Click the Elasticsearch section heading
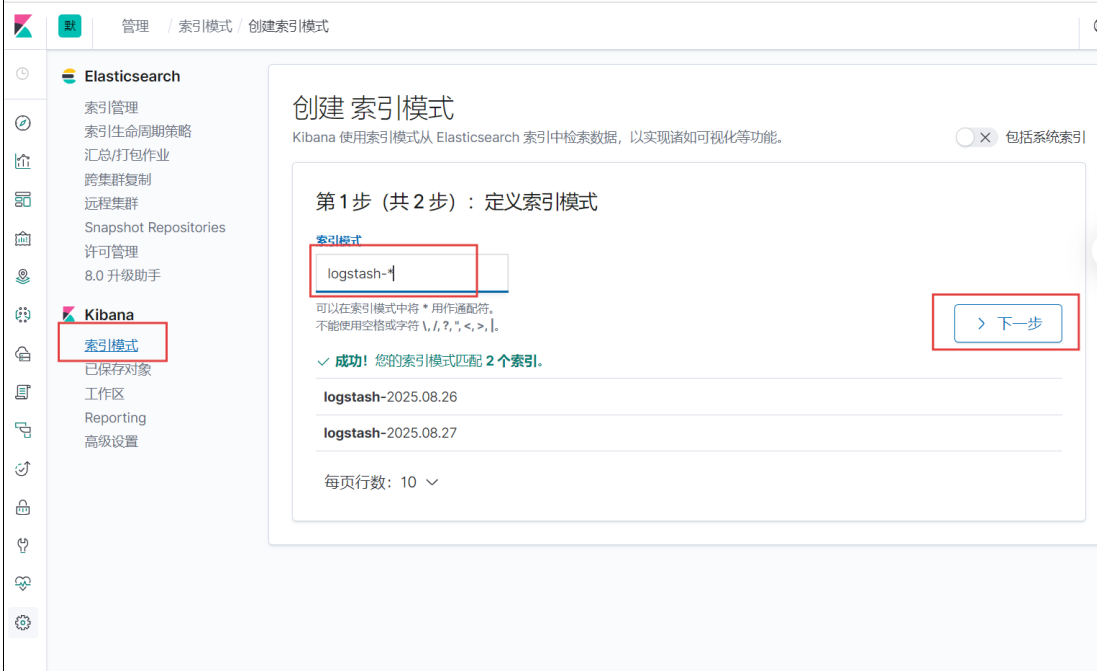The height and width of the screenshot is (671, 1097). [132, 76]
